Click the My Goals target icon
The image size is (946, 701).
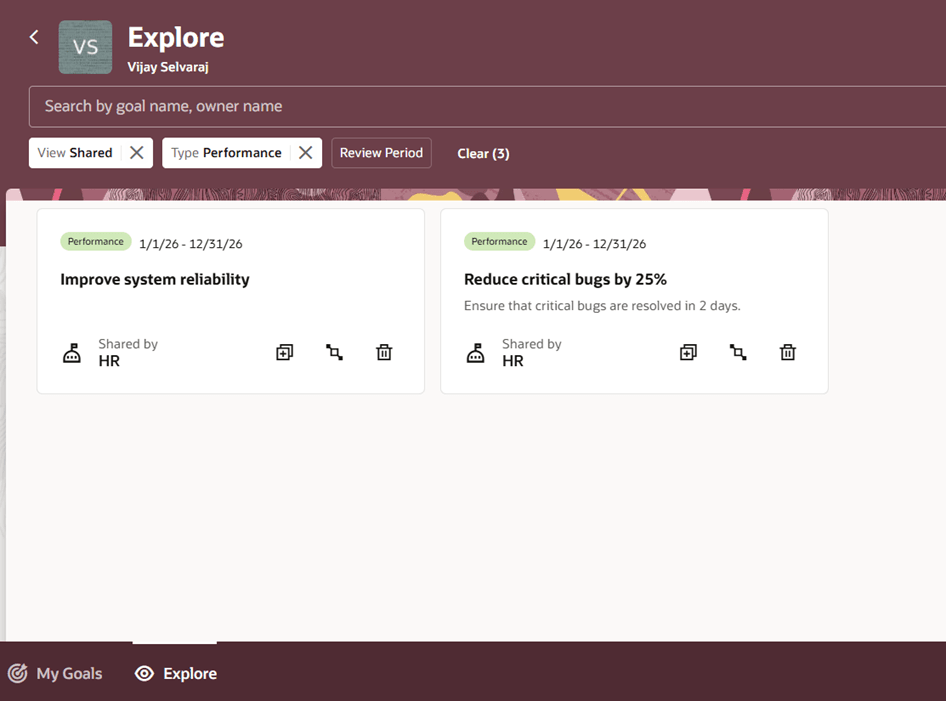(17, 673)
